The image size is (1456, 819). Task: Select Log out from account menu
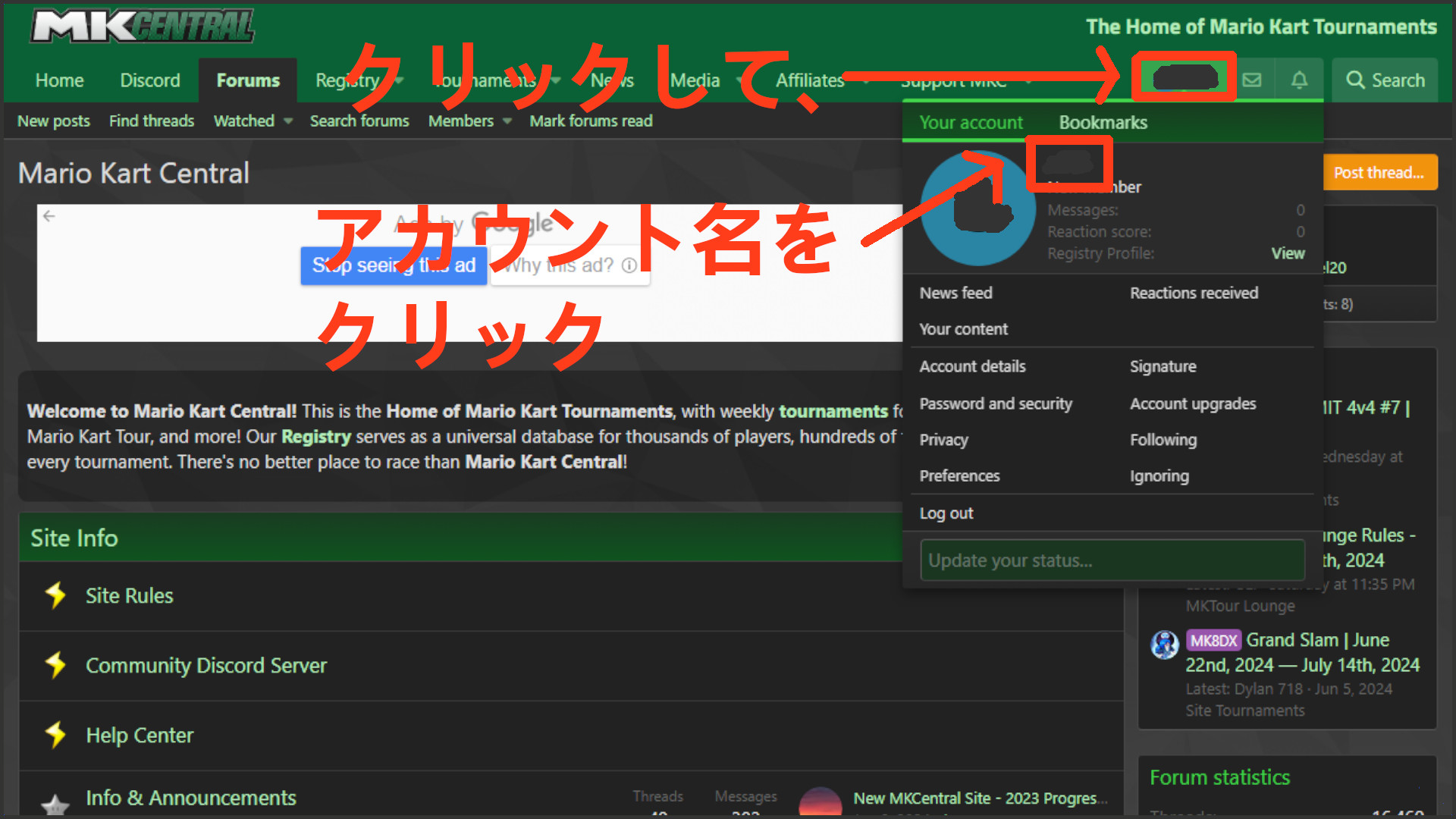(947, 513)
